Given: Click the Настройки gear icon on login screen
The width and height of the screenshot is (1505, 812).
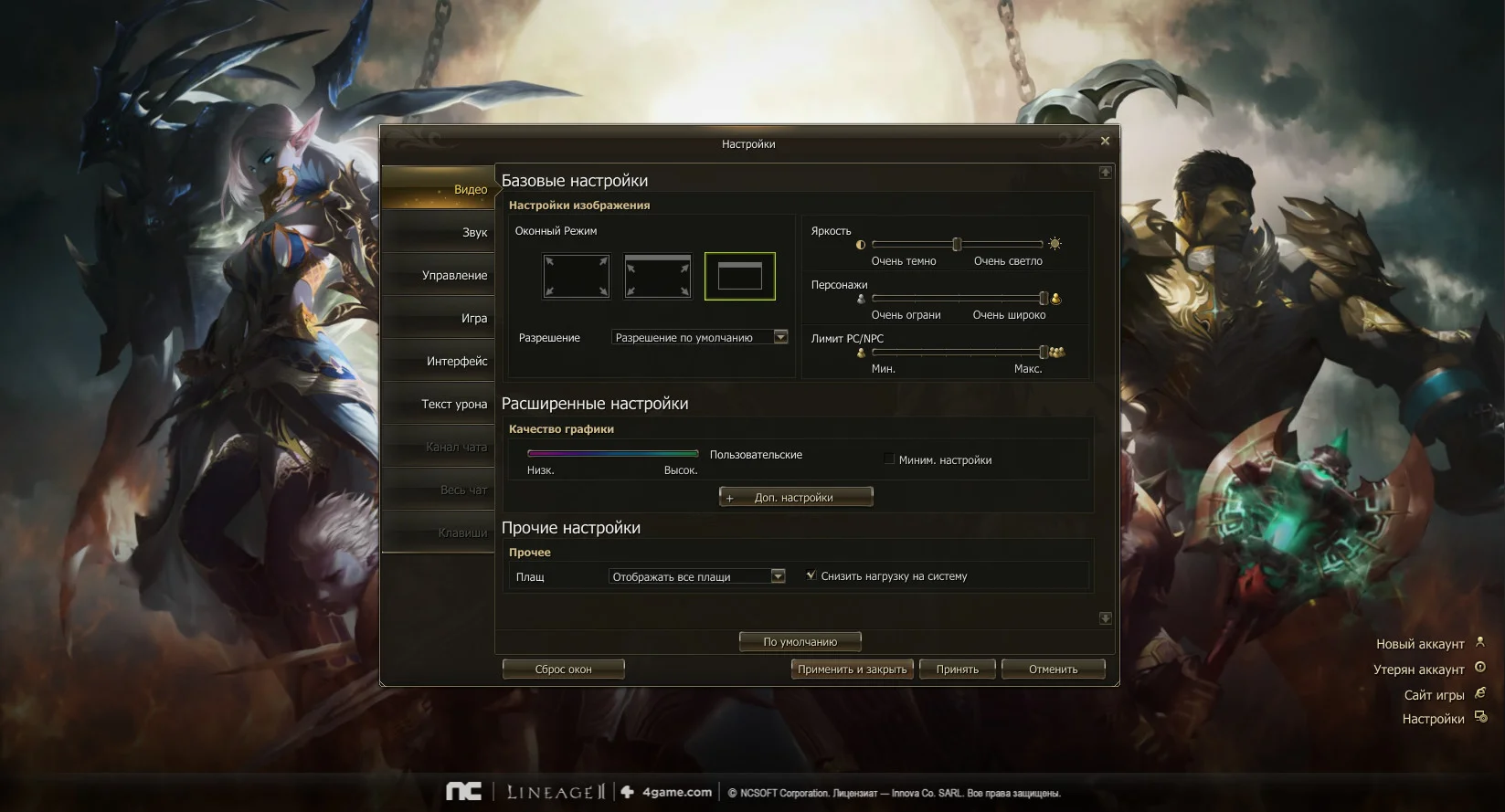Looking at the screenshot, I should [x=1481, y=717].
